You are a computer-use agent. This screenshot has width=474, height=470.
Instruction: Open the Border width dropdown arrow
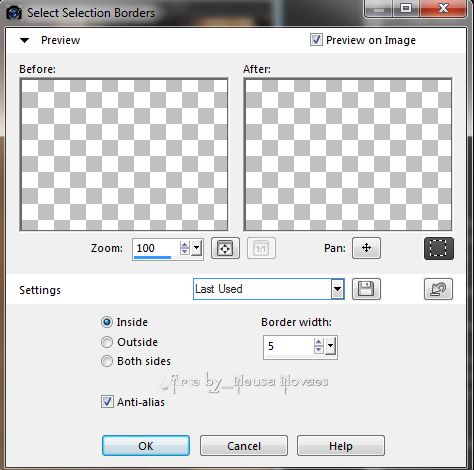point(330,347)
